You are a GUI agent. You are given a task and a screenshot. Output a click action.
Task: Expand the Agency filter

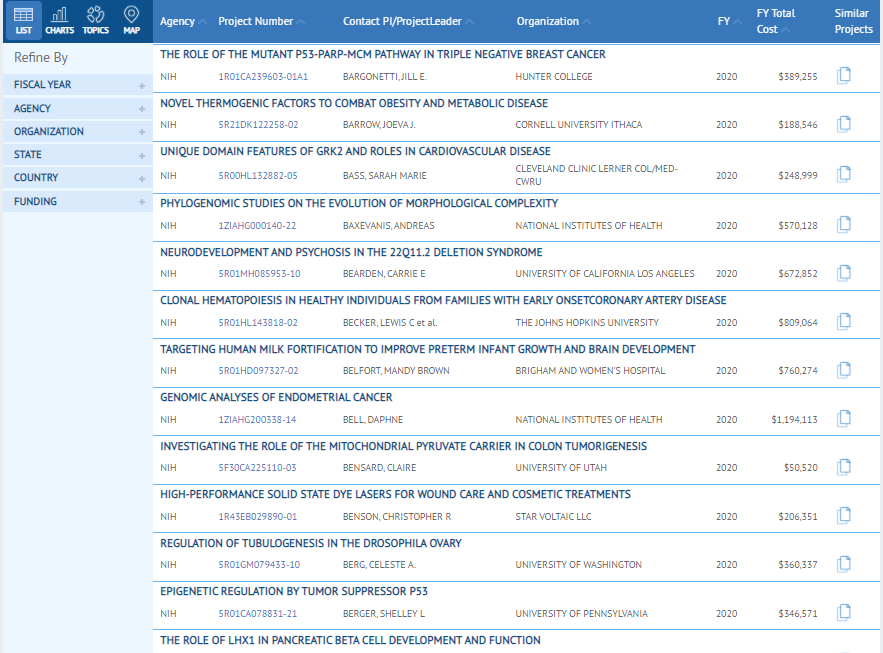tap(78, 109)
